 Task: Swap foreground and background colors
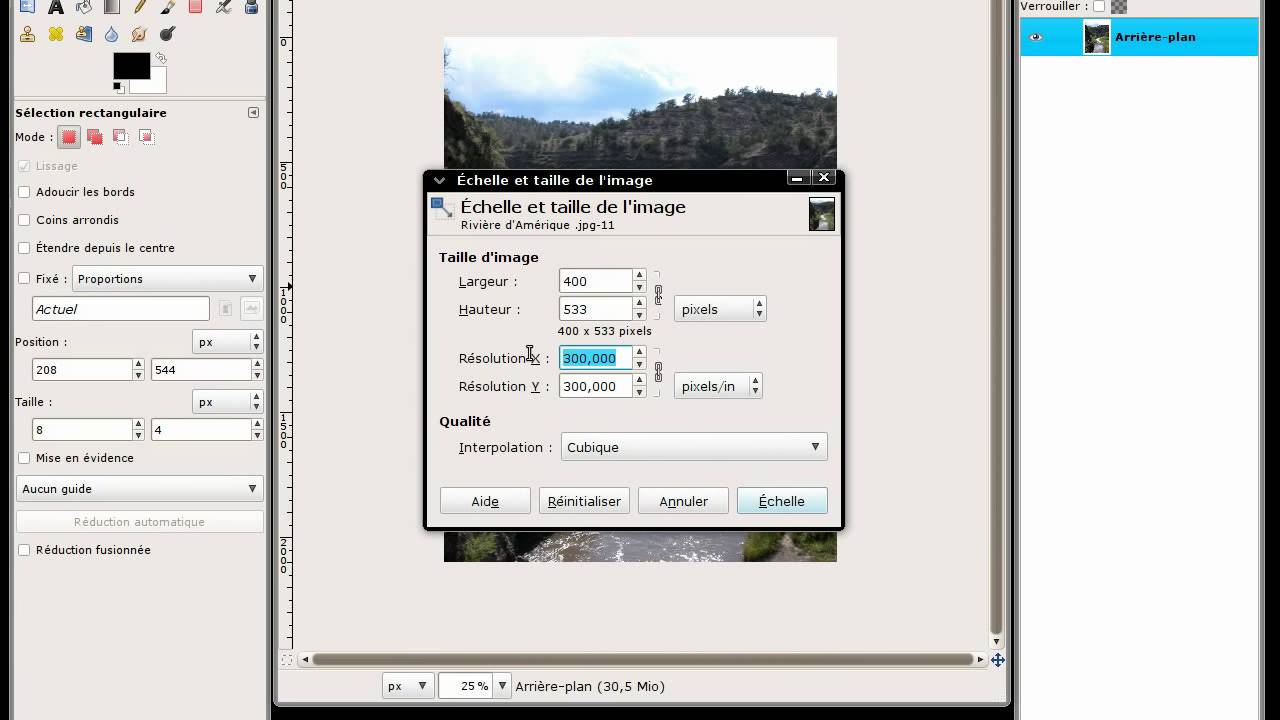pos(160,58)
